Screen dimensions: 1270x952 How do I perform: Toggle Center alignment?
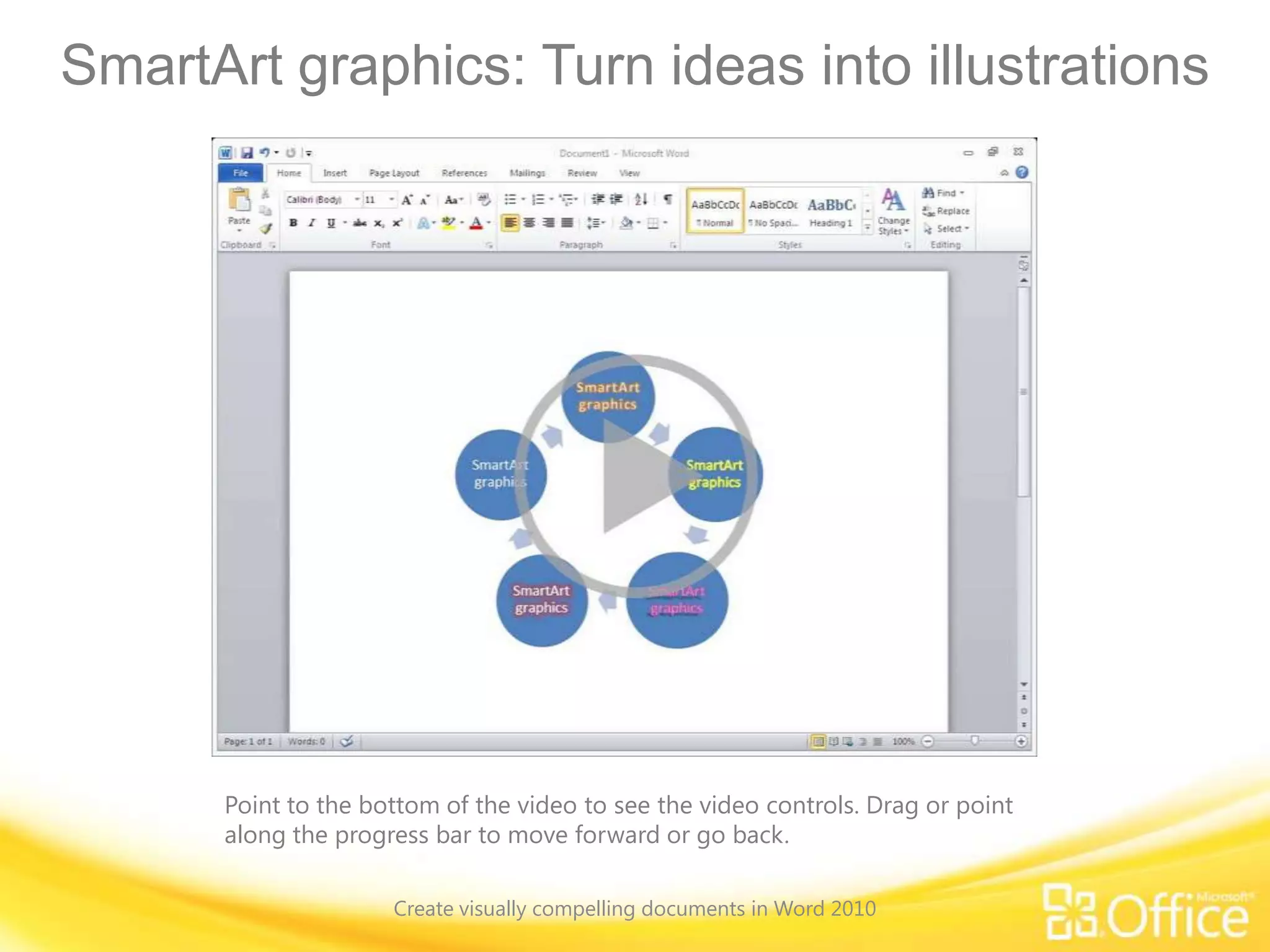point(529,223)
